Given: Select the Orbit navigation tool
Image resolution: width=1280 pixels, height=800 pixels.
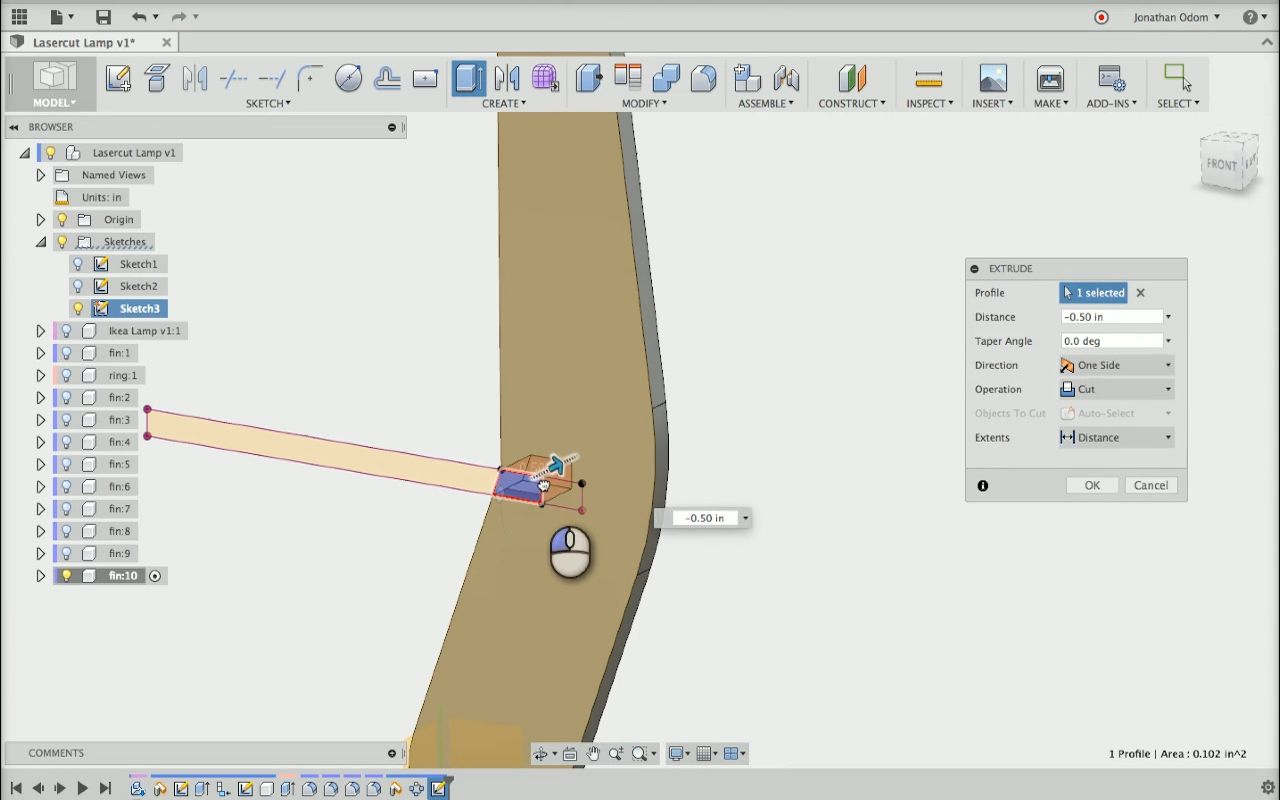Looking at the screenshot, I should pos(541,754).
